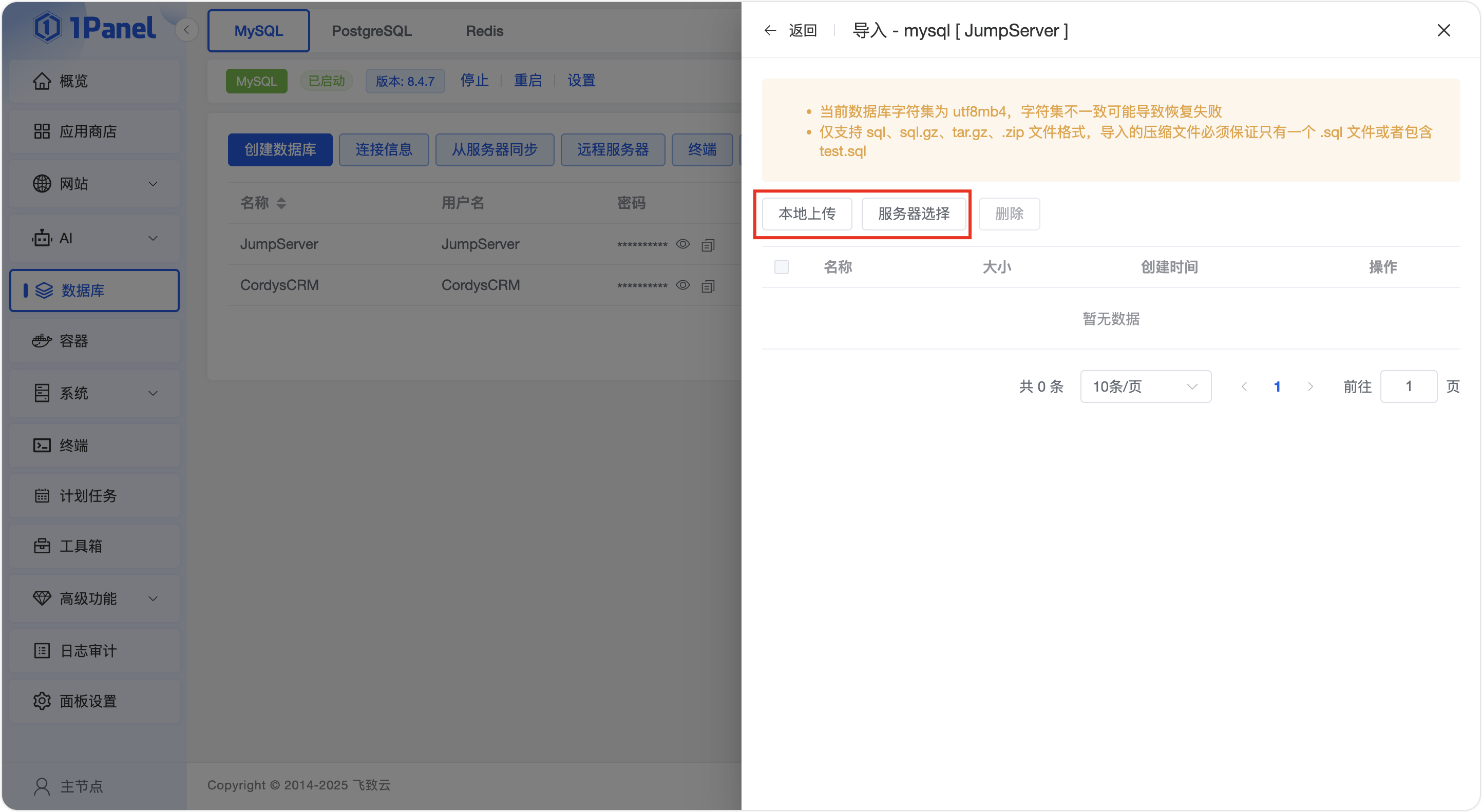Click the 本地上传 upload button

point(806,214)
